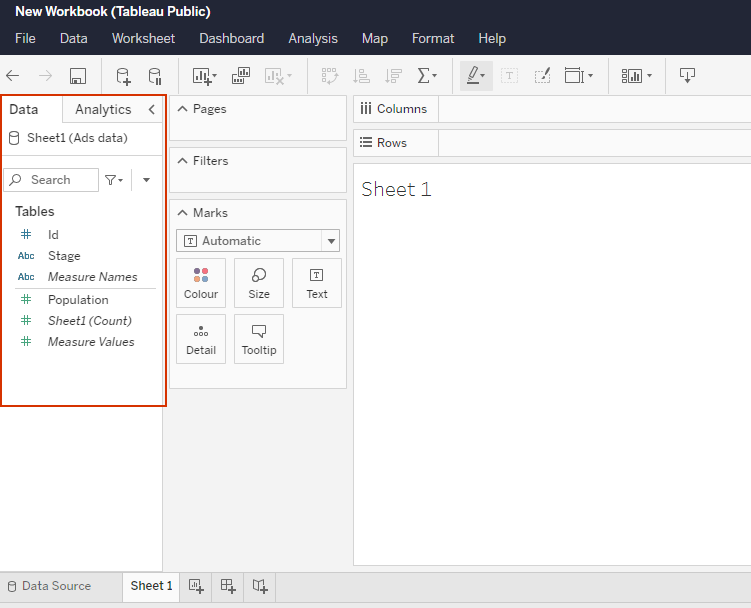
Task: Click the Sort Ascending icon
Action: pyautogui.click(x=361, y=76)
